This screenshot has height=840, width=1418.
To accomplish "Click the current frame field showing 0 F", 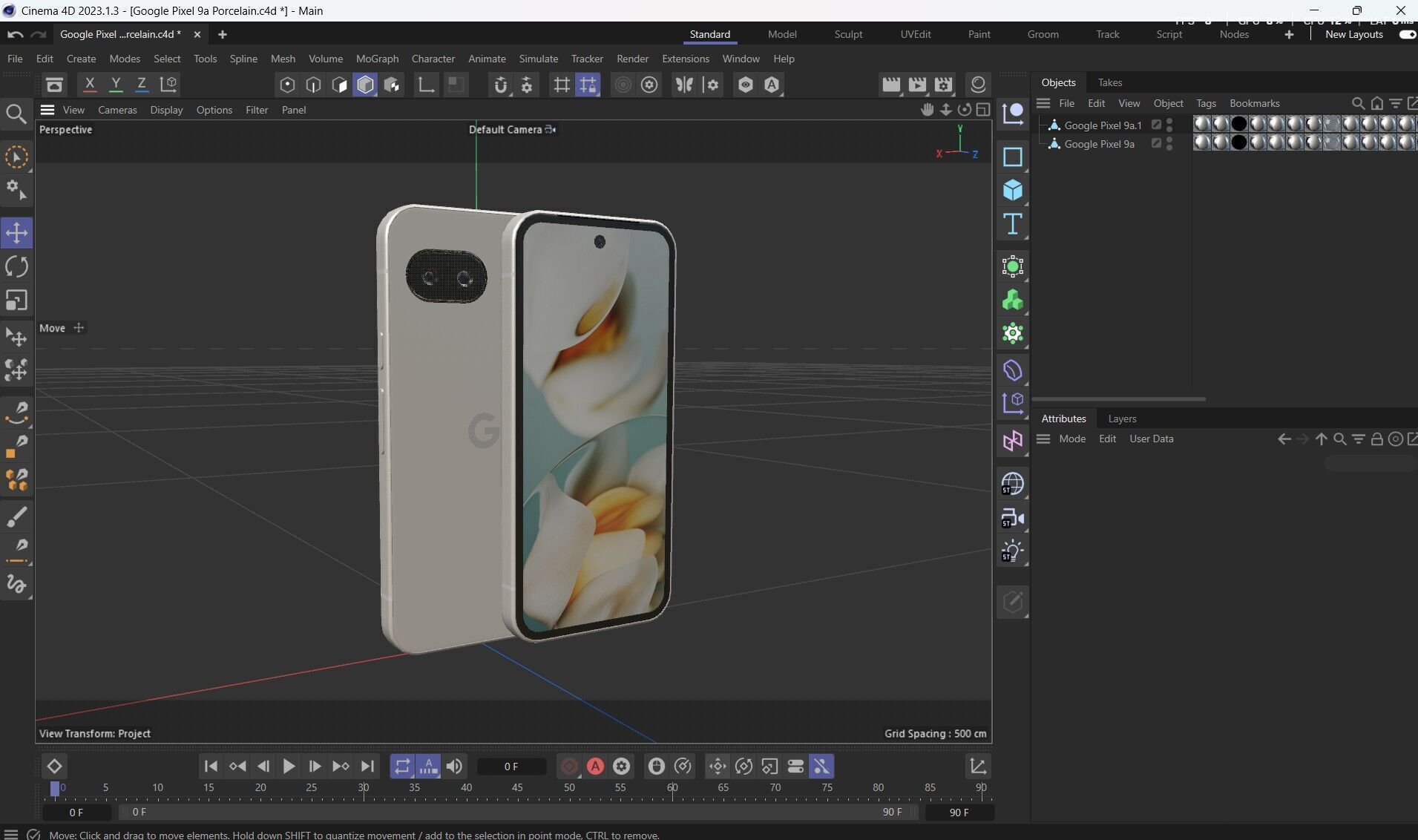I will click(x=511, y=767).
